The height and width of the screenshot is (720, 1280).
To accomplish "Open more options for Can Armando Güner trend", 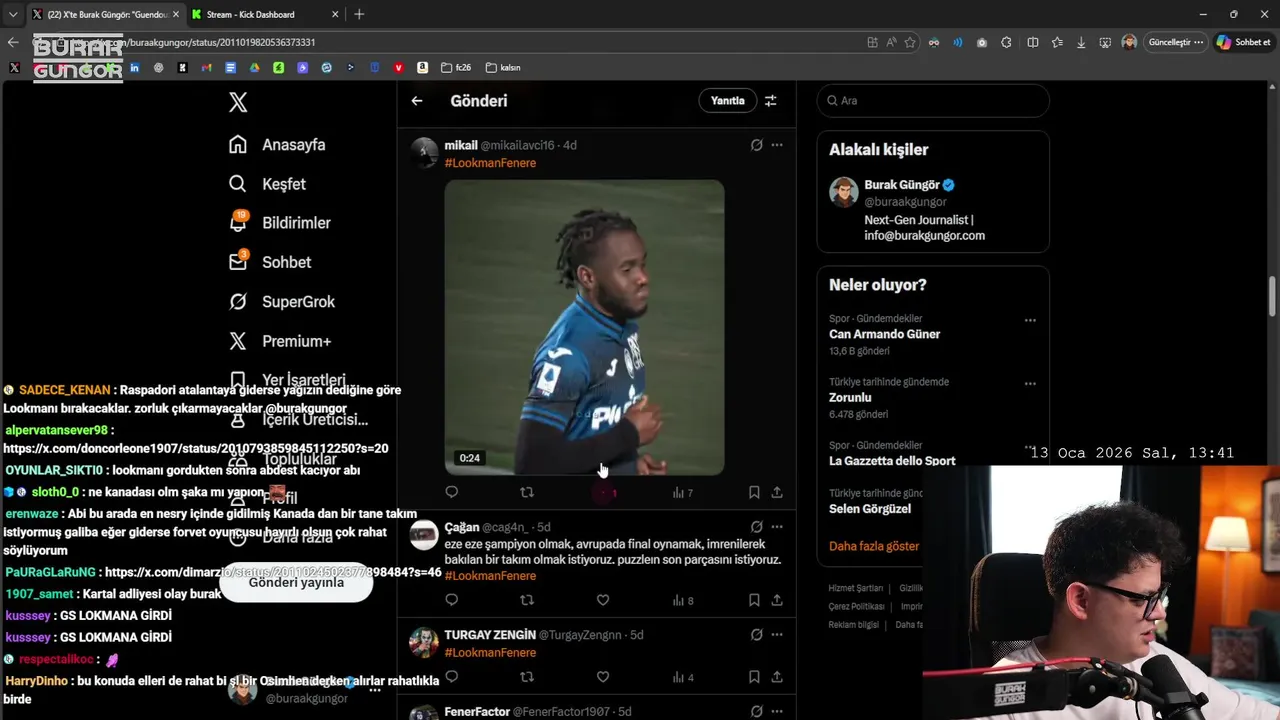I will tap(1030, 321).
